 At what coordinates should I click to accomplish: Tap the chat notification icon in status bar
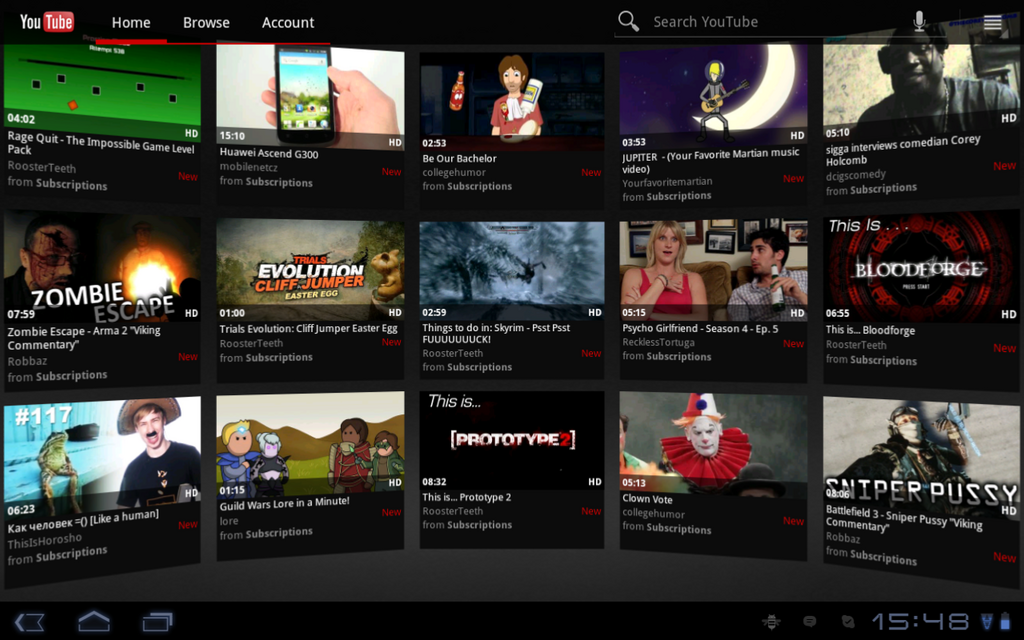[810, 621]
